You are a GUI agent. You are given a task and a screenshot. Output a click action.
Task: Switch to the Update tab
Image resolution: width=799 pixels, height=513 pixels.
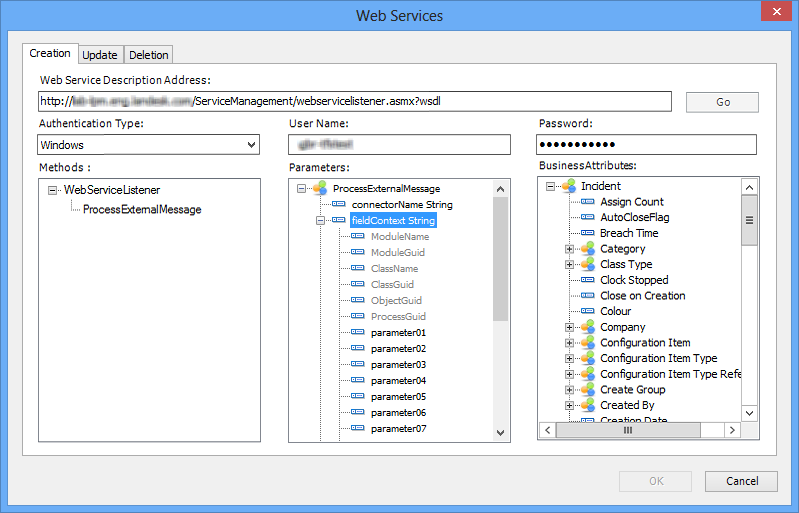click(x=100, y=55)
